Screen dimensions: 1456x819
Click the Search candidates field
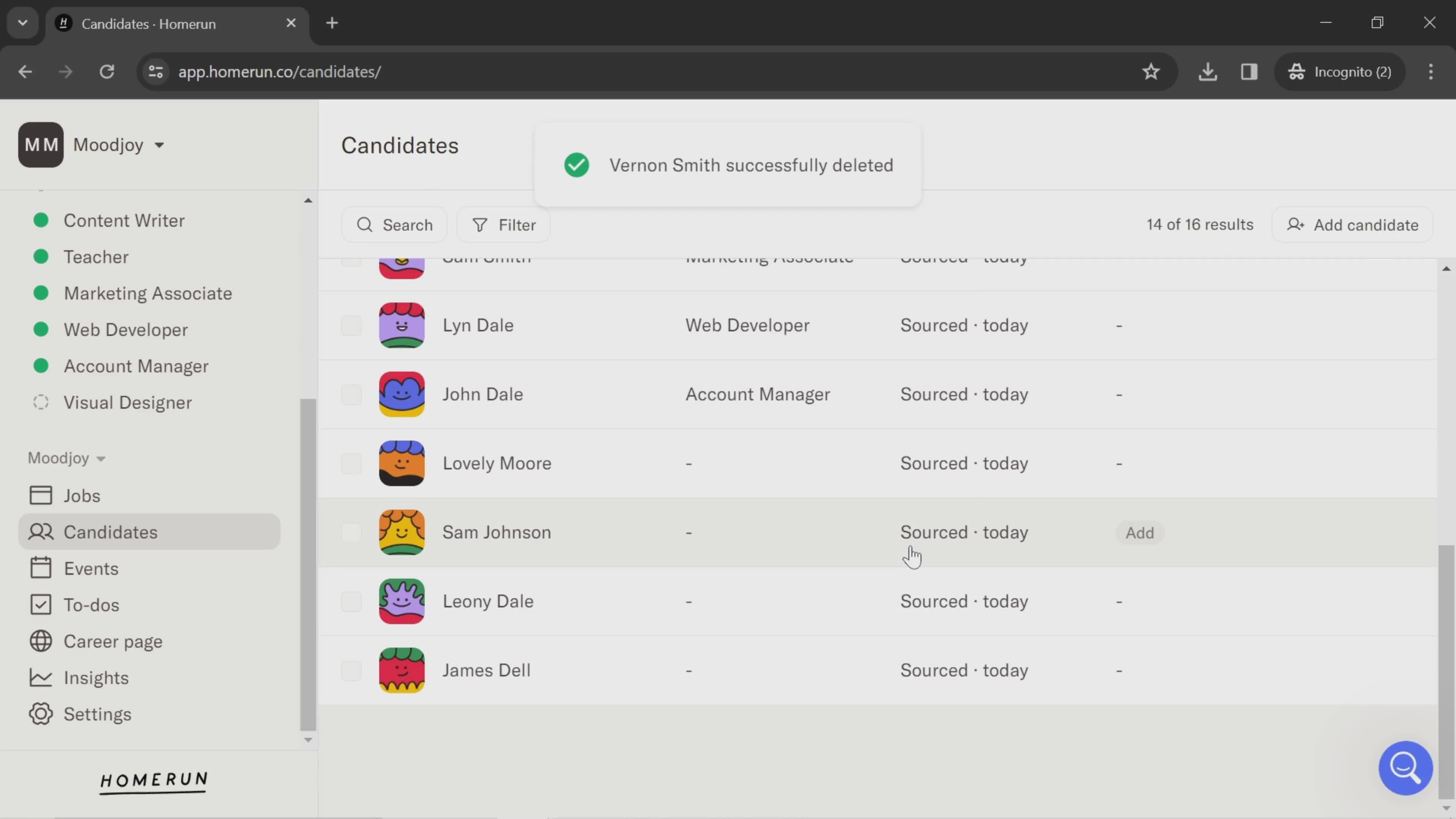[394, 225]
